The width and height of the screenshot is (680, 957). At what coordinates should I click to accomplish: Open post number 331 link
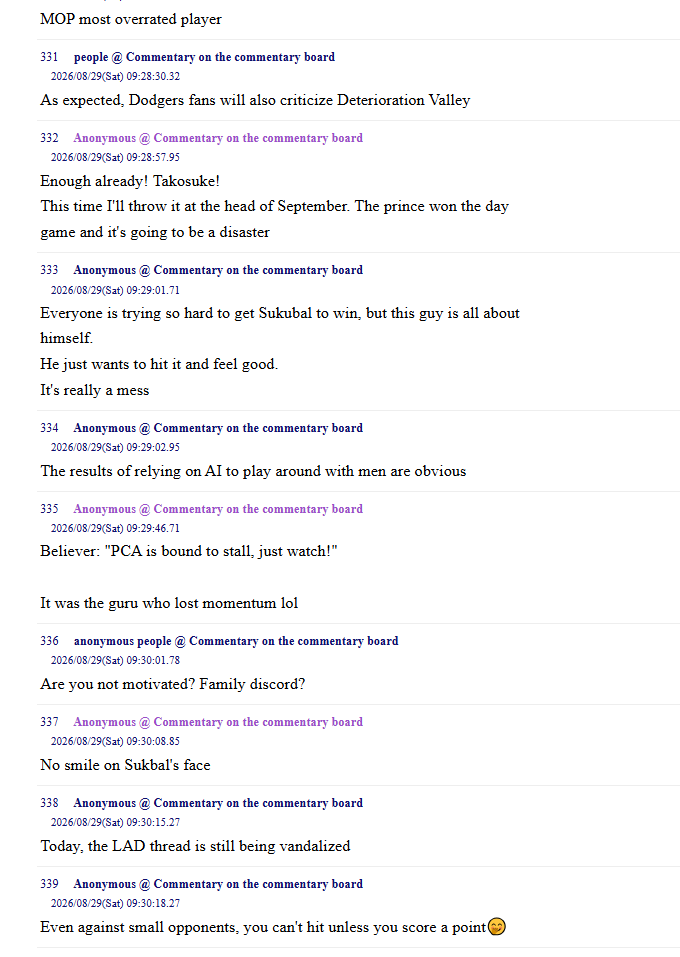click(x=49, y=57)
